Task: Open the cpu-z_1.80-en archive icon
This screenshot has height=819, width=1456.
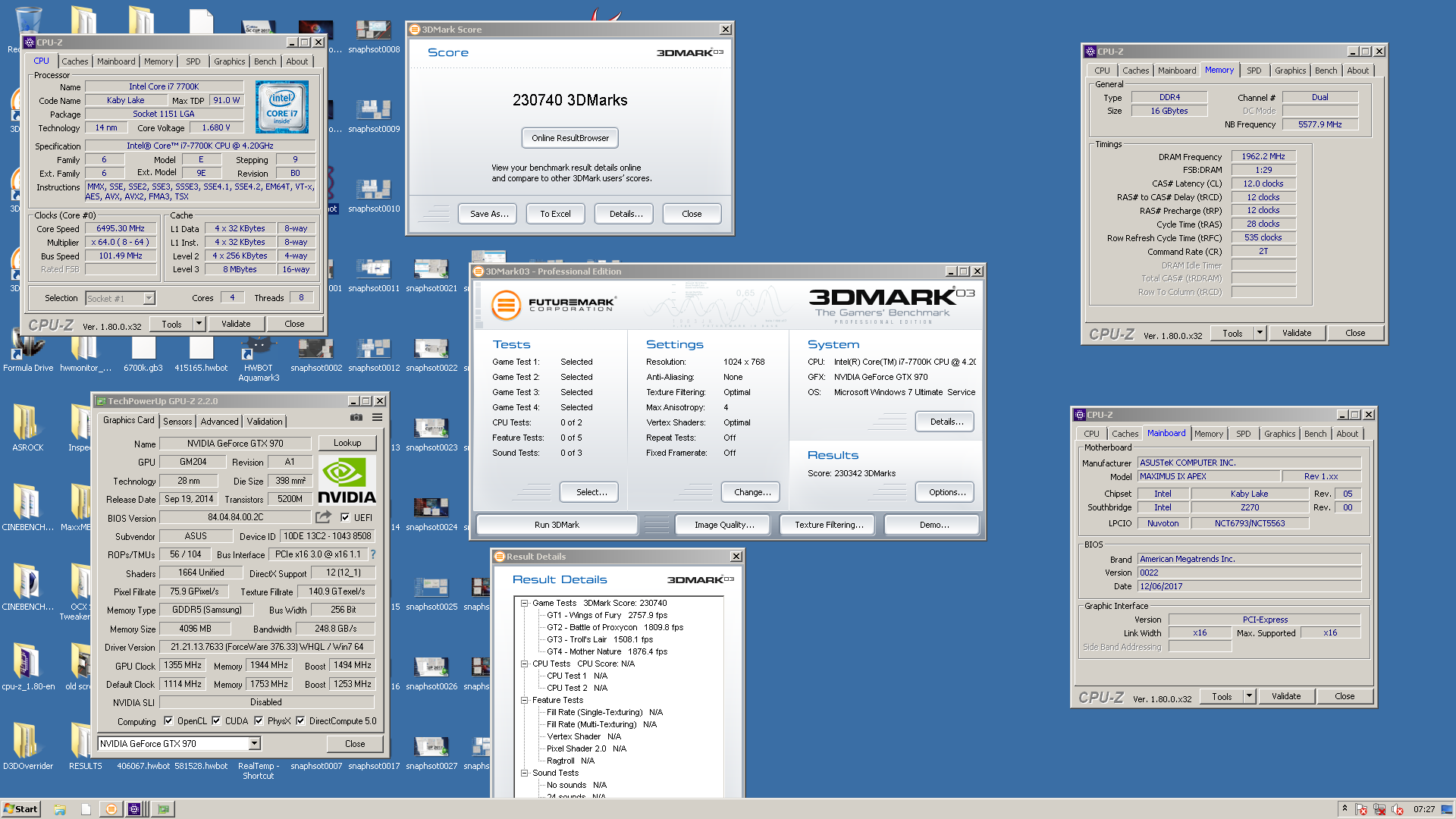Action: click(28, 667)
